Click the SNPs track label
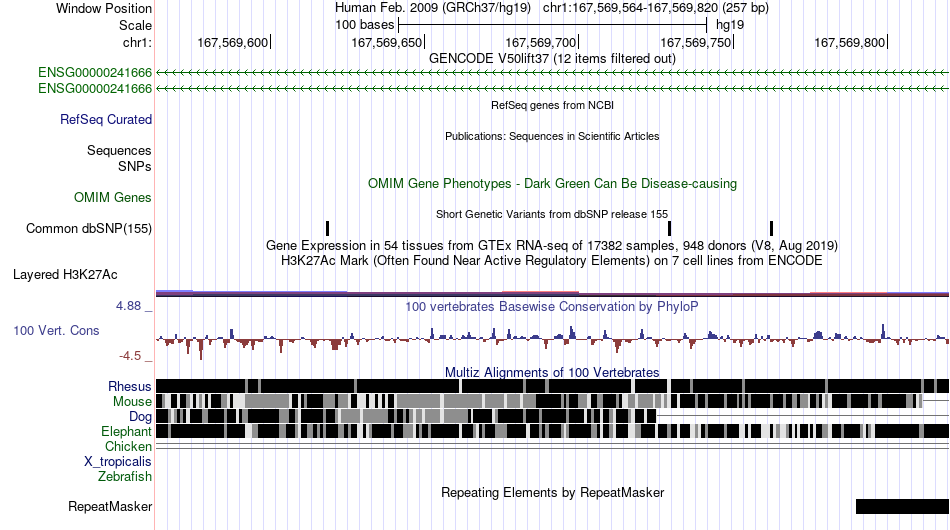The image size is (950, 530). tap(135, 166)
